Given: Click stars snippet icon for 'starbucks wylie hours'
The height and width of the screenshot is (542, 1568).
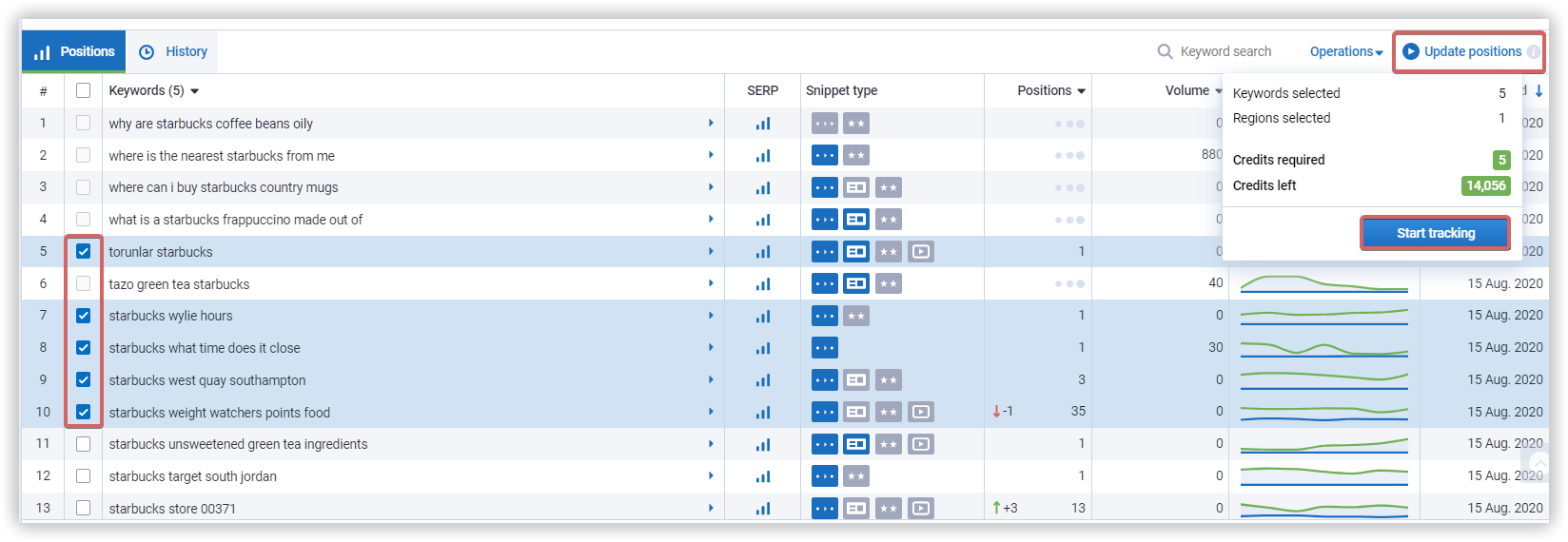Looking at the screenshot, I should pyautogui.click(x=856, y=316).
